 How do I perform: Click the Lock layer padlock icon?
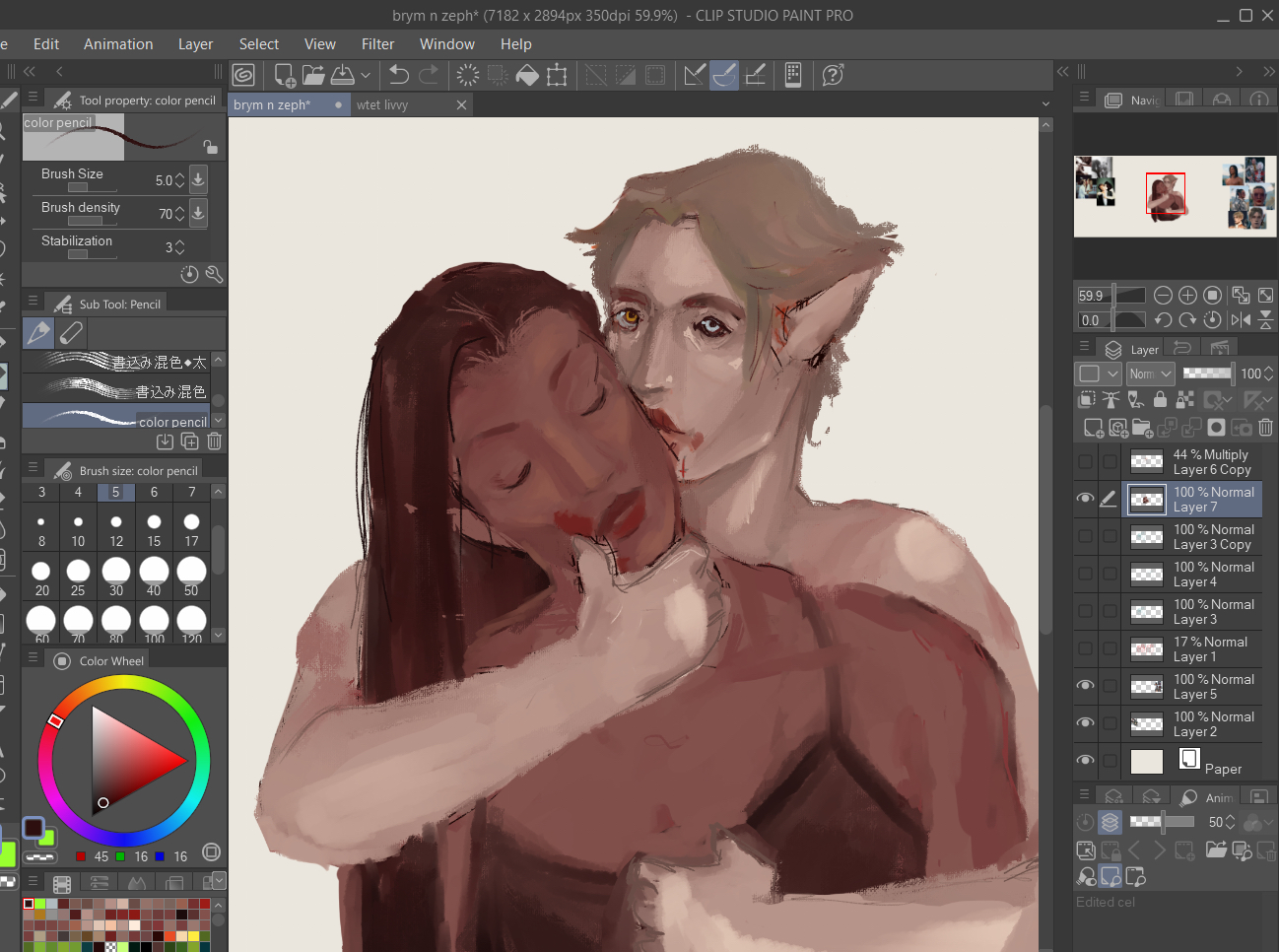point(1160,399)
